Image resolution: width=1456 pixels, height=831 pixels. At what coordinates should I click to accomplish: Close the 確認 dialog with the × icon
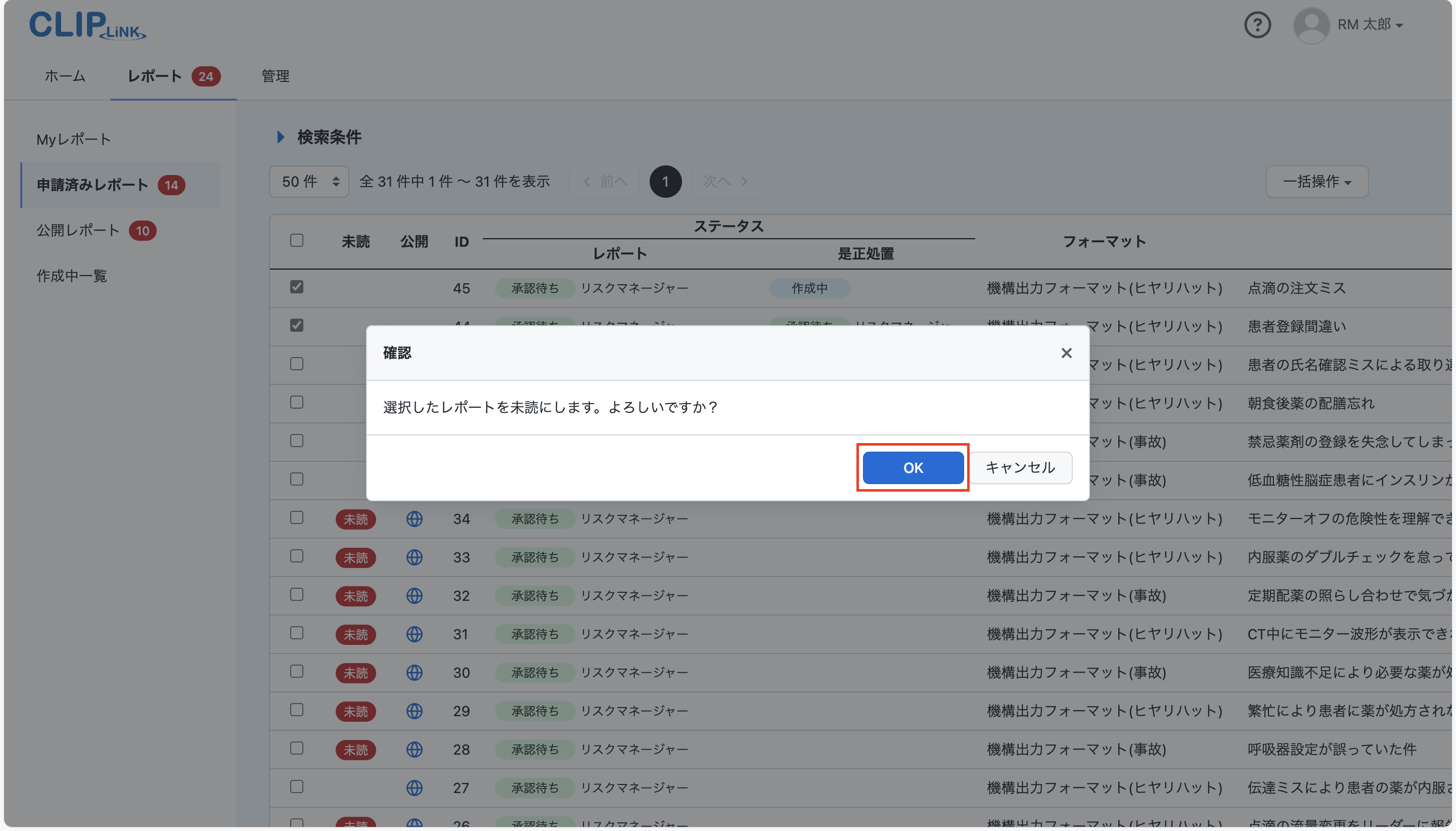1066,353
